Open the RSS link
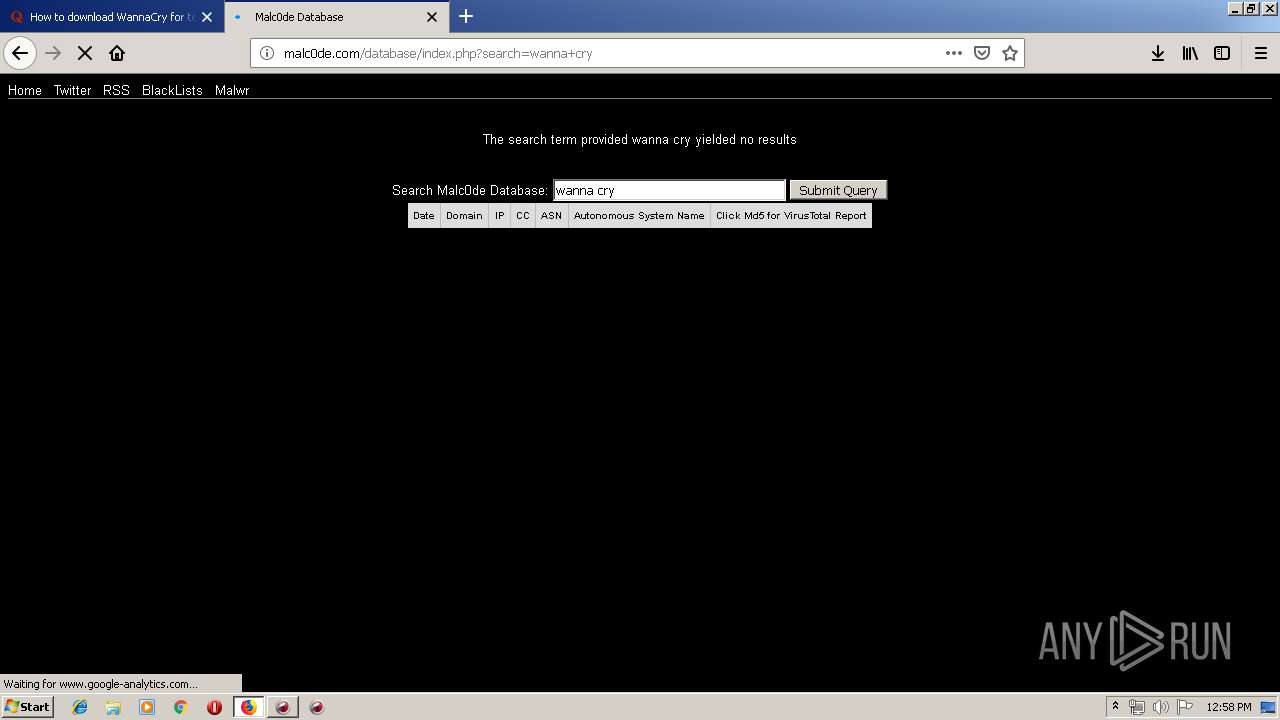Image resolution: width=1280 pixels, height=720 pixels. (x=116, y=90)
